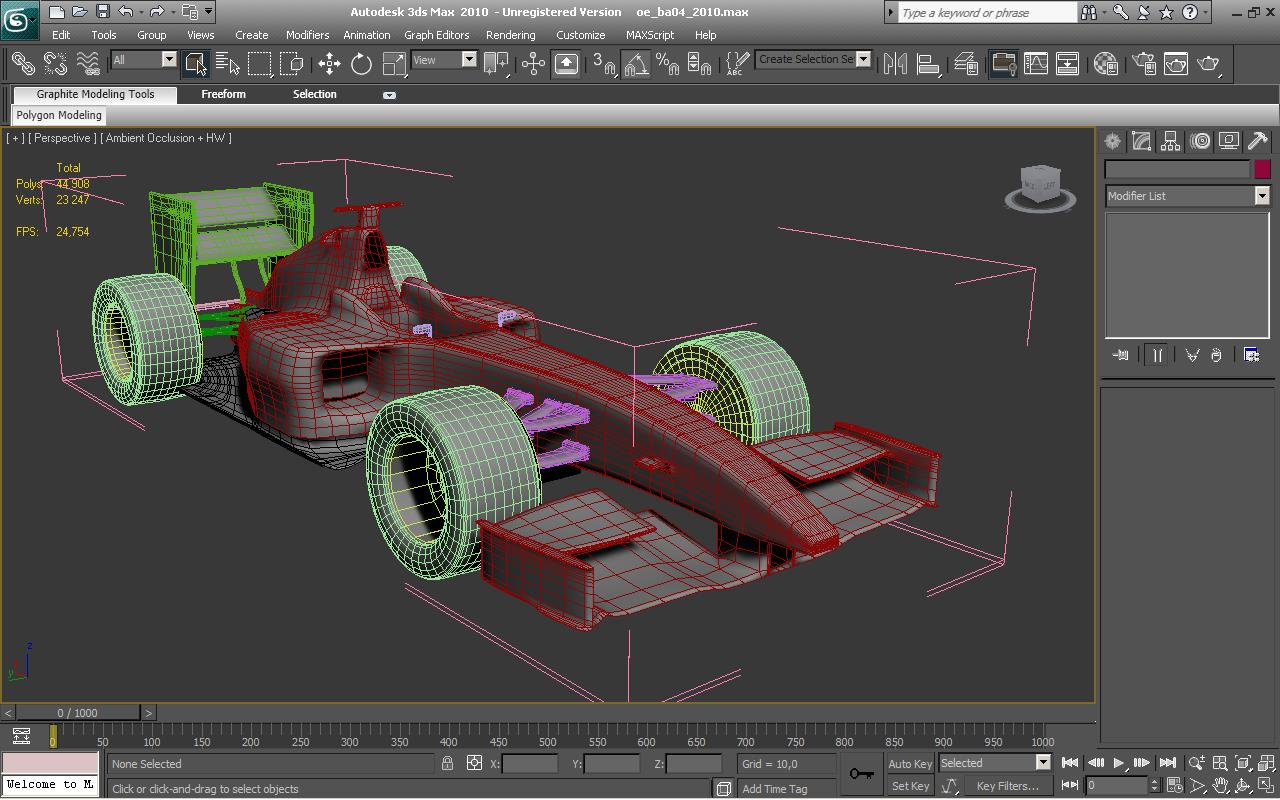Click the Key Filters button
1280x800 pixels.
point(1007,786)
